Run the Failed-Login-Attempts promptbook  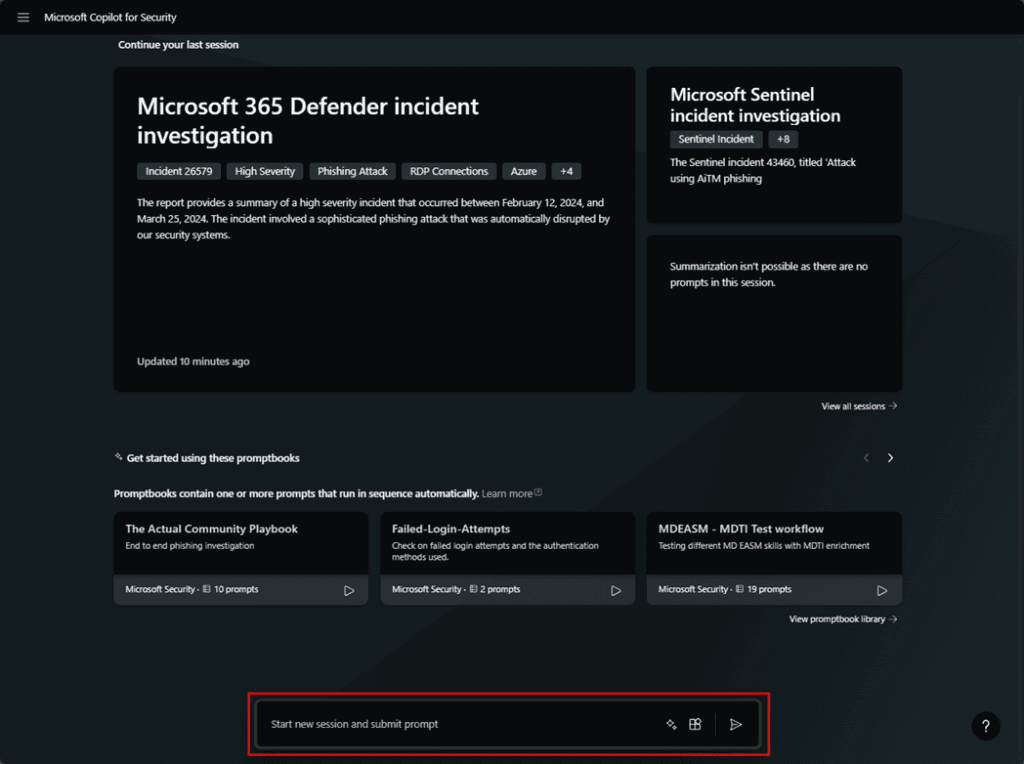[x=616, y=590]
